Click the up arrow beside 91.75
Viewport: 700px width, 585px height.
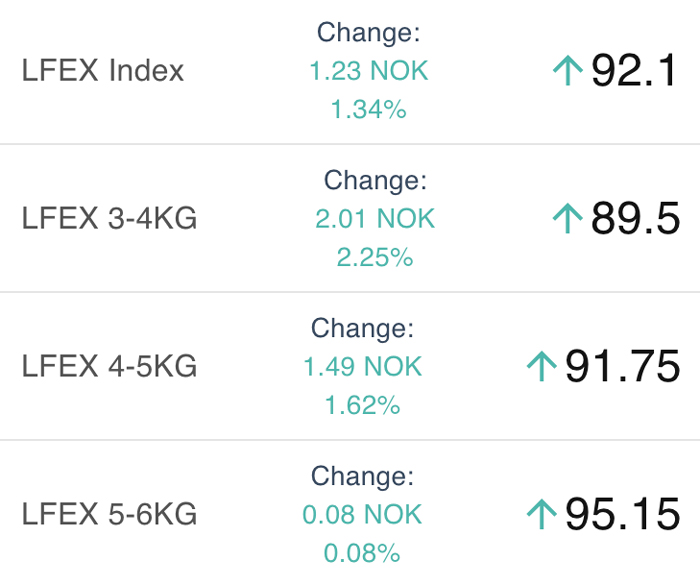point(542,366)
